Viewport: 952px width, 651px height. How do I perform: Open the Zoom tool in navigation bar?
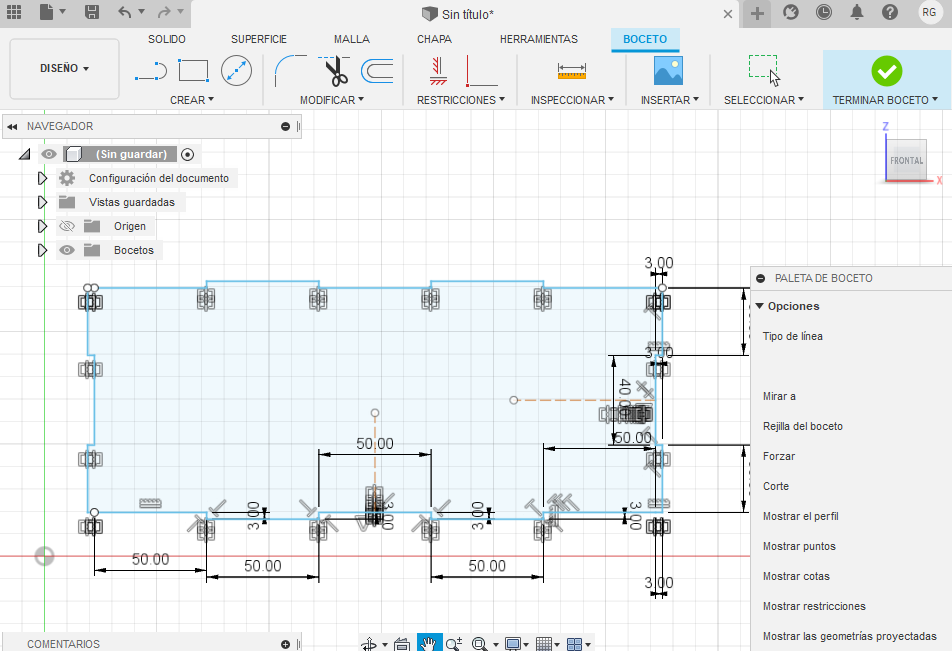pyautogui.click(x=454, y=644)
